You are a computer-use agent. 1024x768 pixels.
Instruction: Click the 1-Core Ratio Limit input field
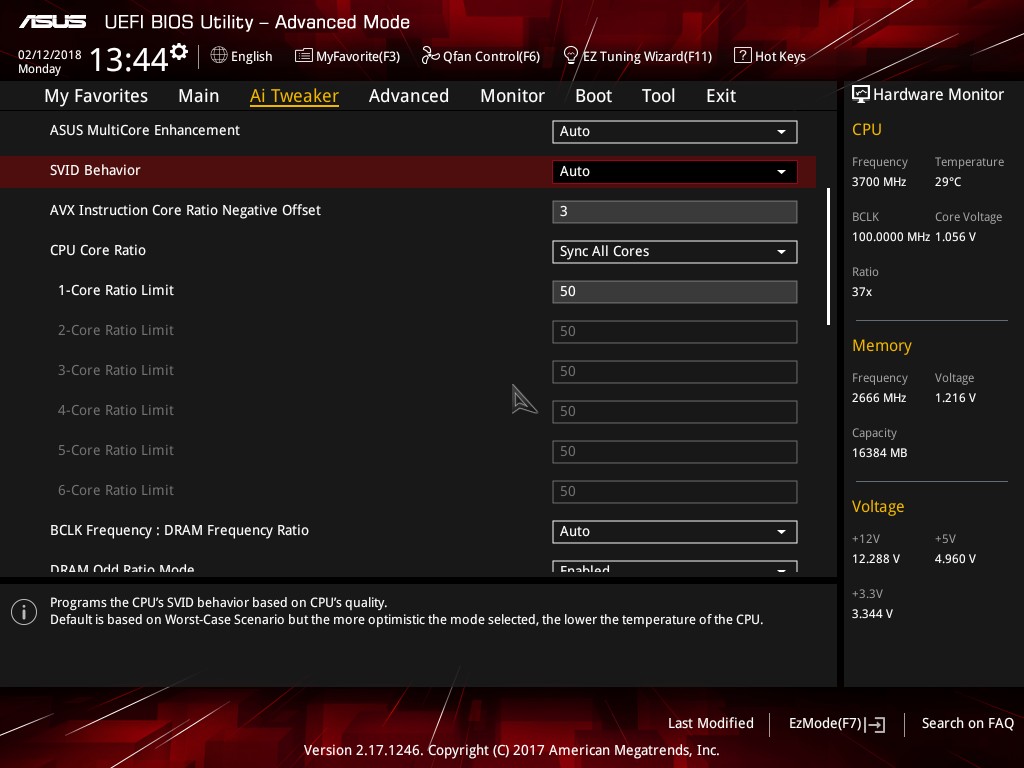[x=675, y=291]
